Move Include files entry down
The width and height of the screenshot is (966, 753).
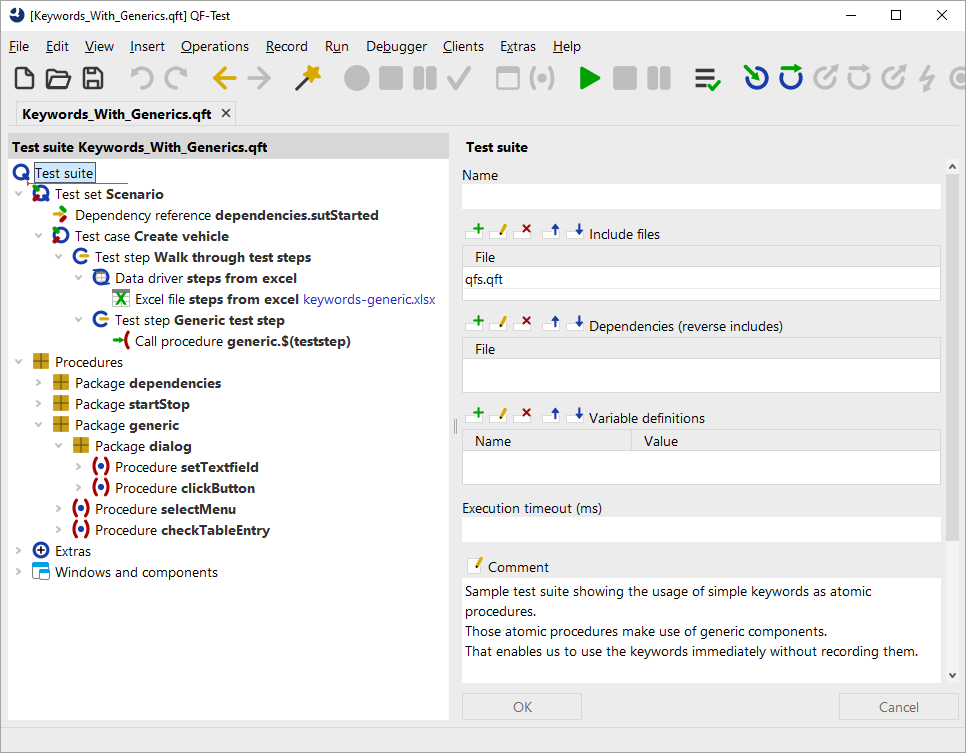pos(575,231)
